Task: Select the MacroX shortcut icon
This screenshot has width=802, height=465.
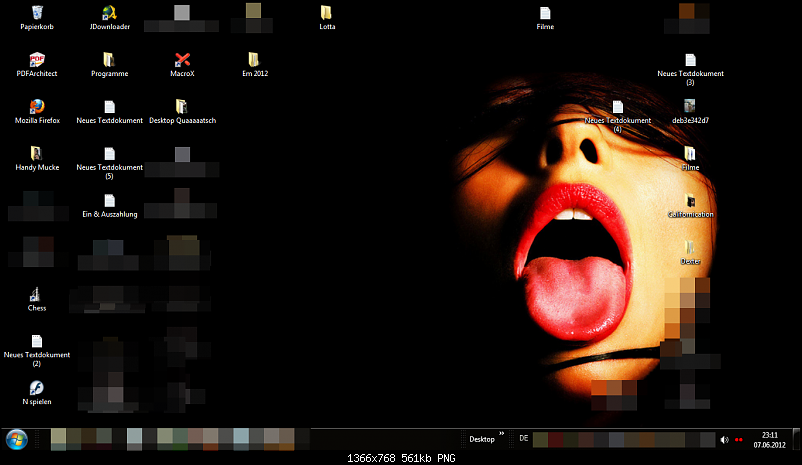Action: pos(182,60)
